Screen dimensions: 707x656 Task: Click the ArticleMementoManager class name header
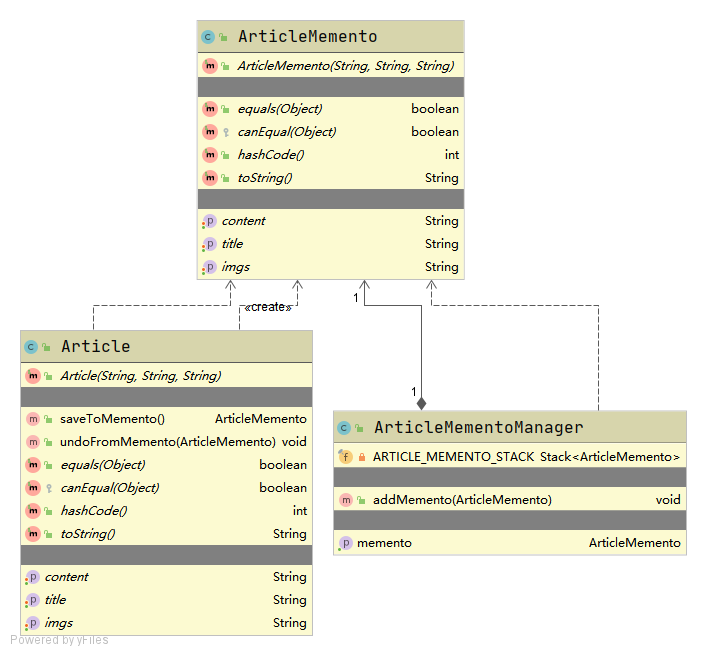[478, 428]
